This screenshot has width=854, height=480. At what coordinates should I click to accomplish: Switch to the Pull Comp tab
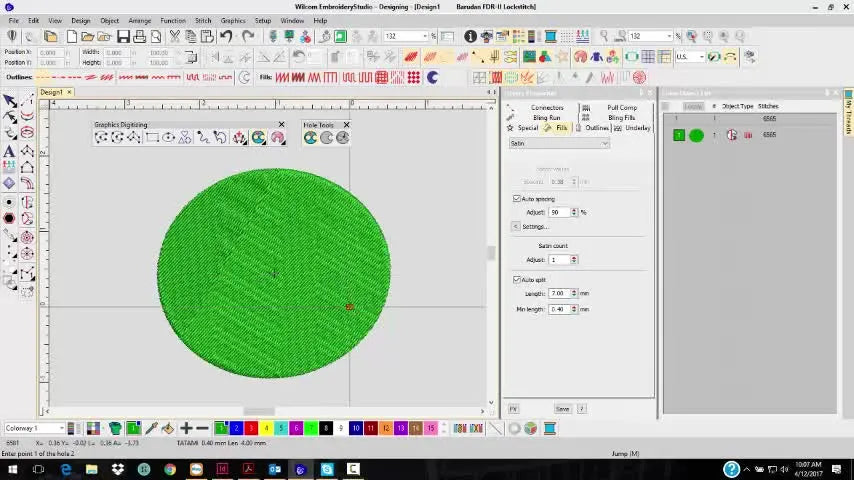[x=616, y=108]
